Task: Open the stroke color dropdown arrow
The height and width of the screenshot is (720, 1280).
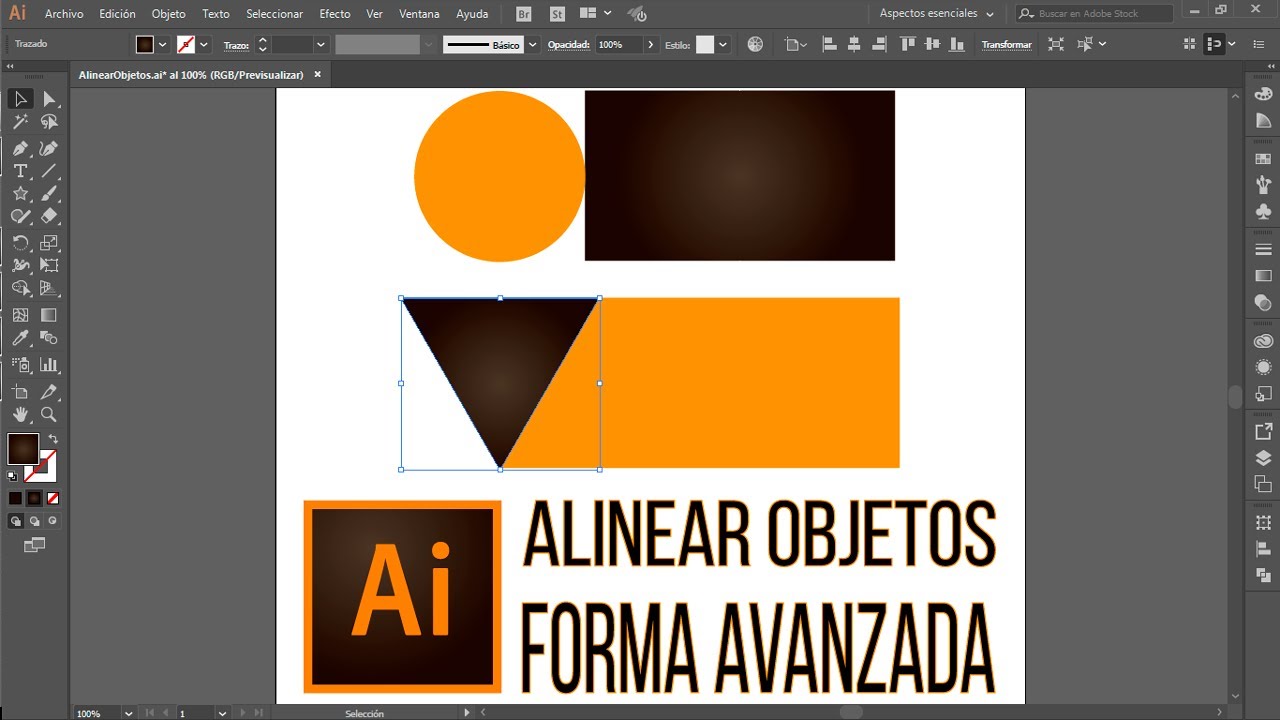Action: (204, 44)
